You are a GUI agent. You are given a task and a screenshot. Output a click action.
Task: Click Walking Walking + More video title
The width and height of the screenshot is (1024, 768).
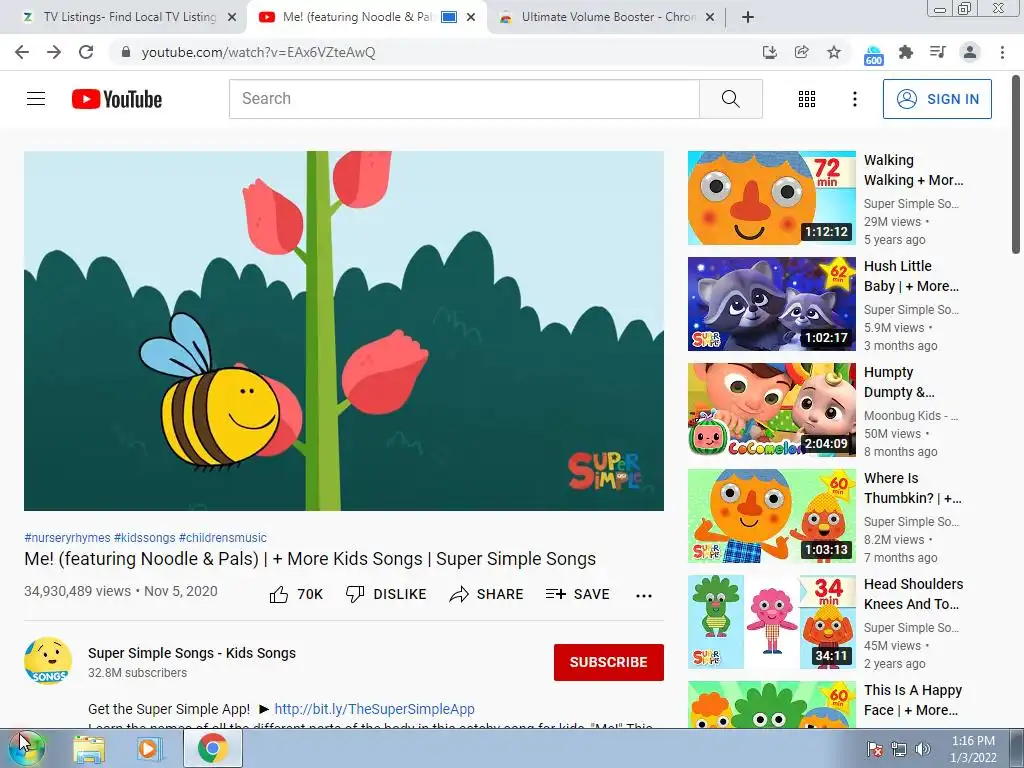click(914, 170)
